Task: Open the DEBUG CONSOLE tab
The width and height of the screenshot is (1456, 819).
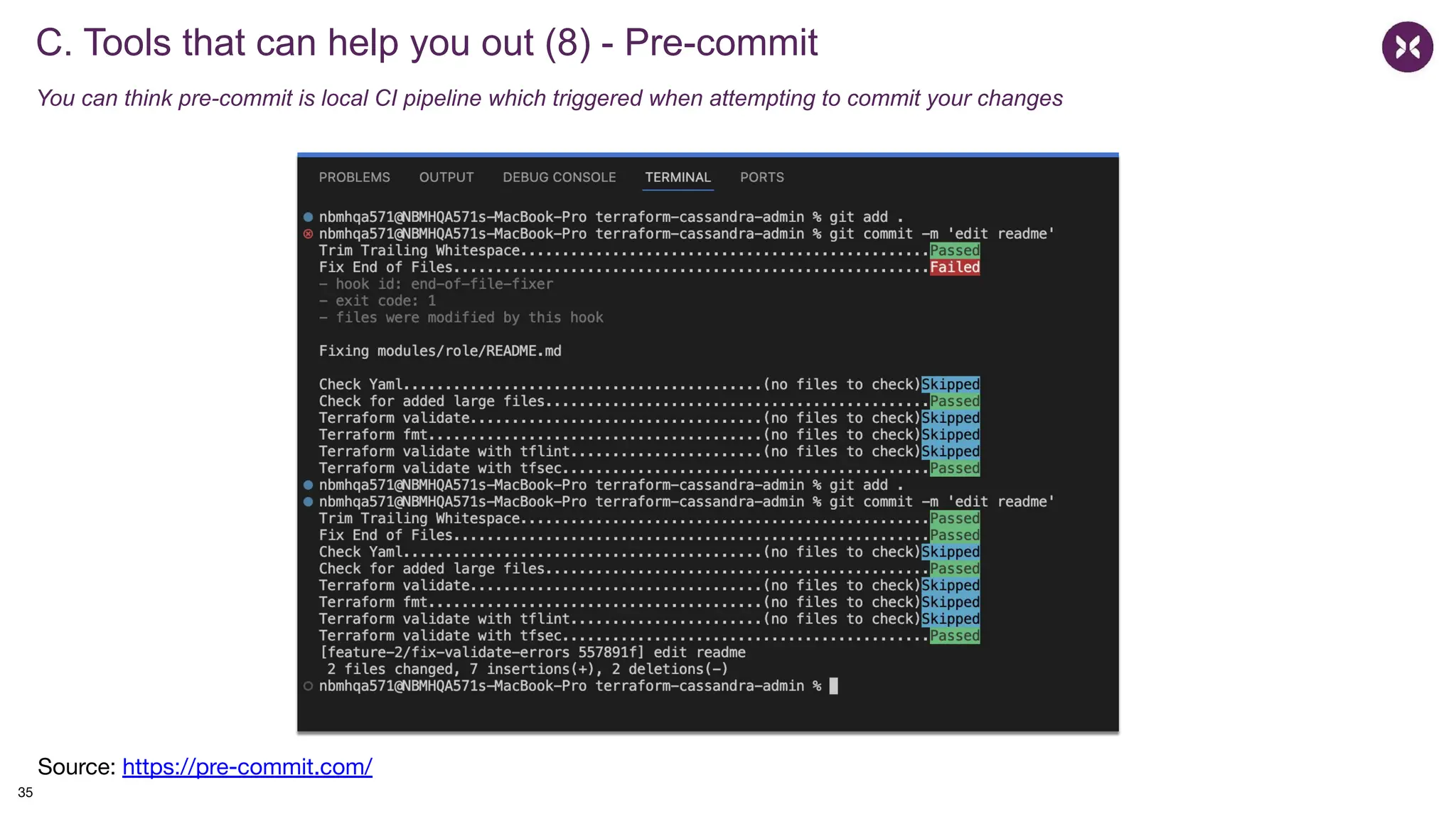Action: pyautogui.click(x=560, y=177)
